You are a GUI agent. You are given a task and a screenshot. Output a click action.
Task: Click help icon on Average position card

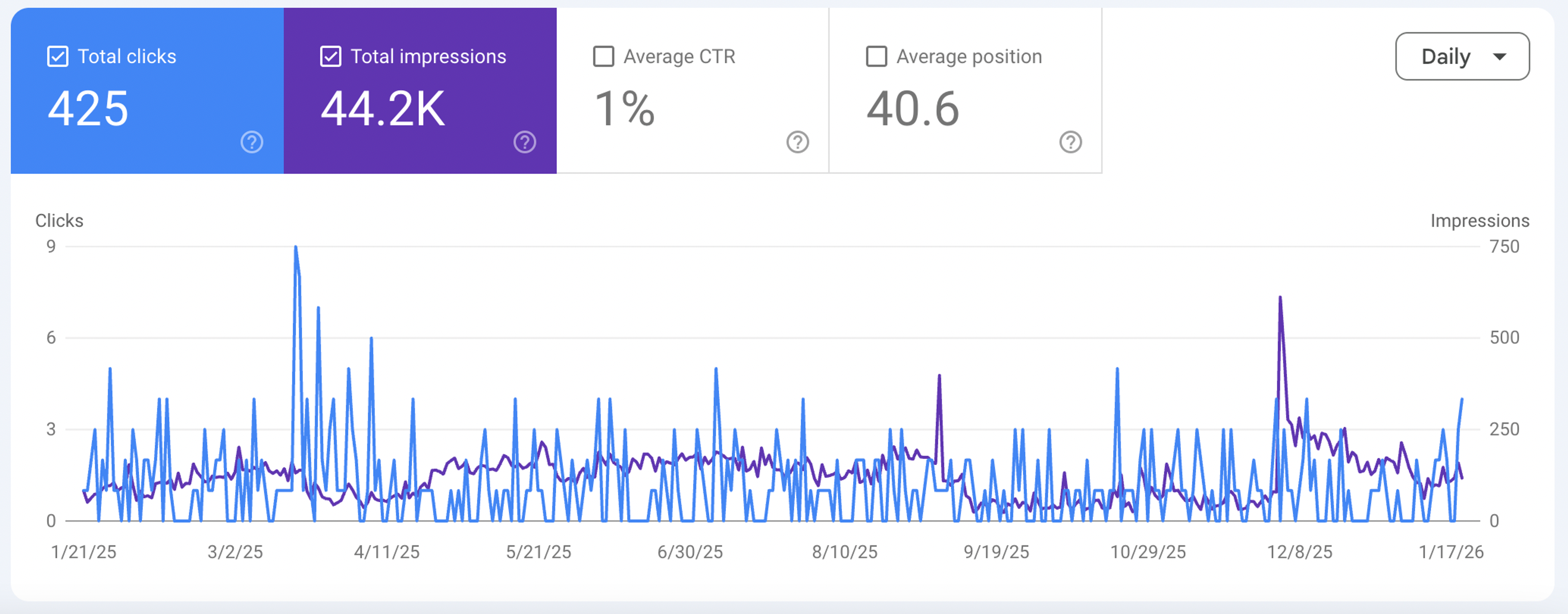(x=1070, y=142)
